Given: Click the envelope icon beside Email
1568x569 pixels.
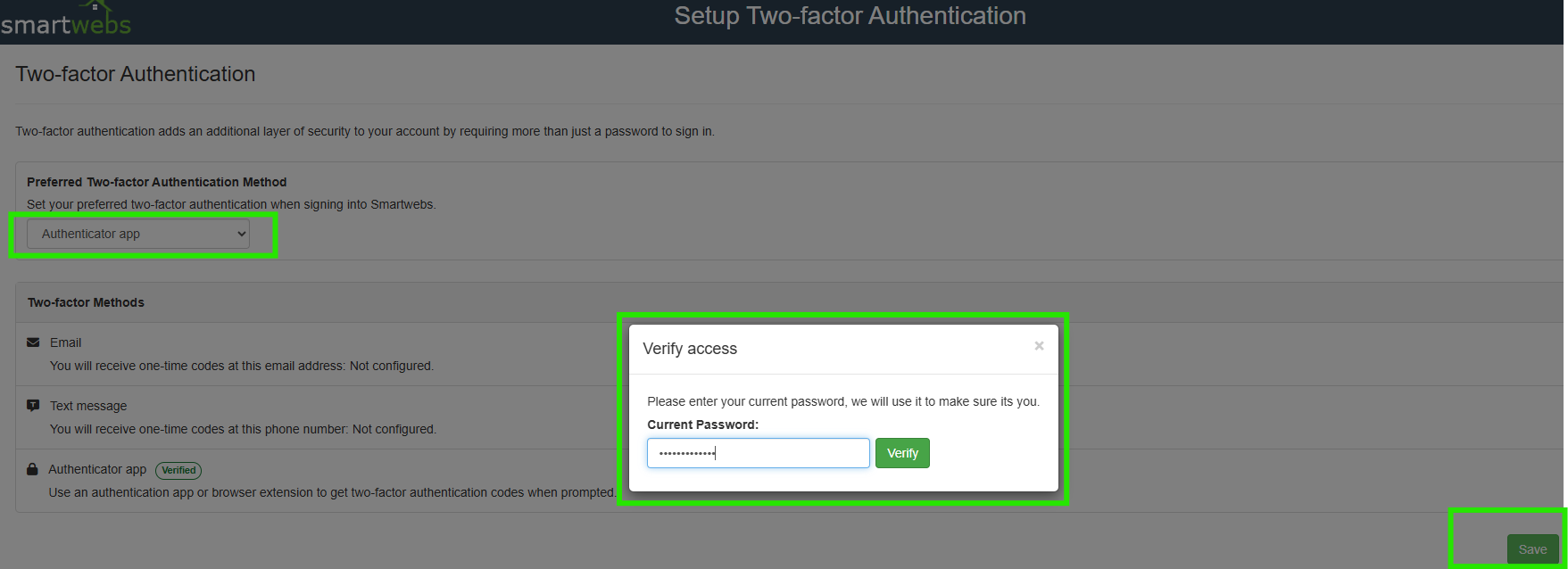Looking at the screenshot, I should 33,342.
